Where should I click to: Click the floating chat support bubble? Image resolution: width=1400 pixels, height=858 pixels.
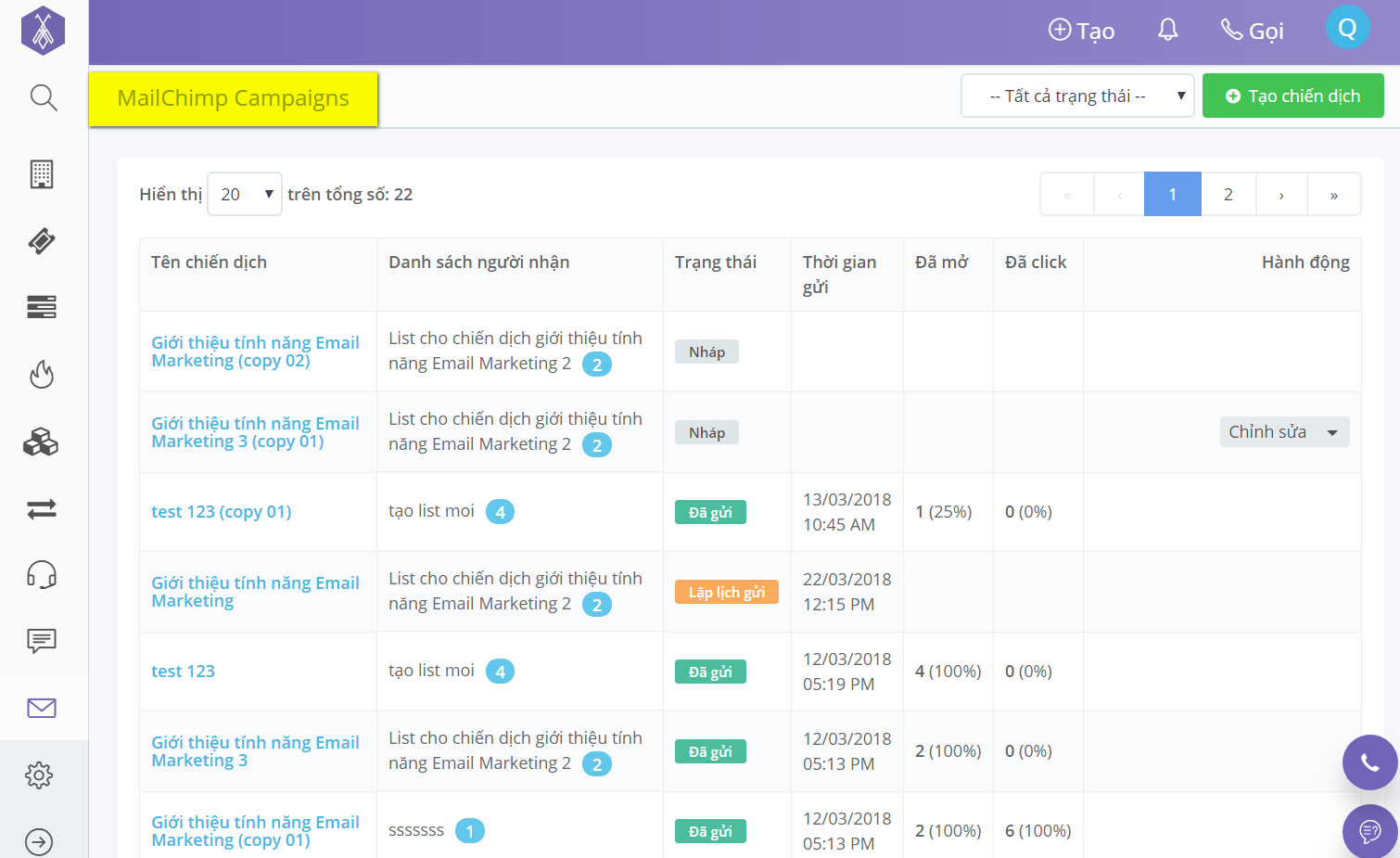click(1370, 831)
